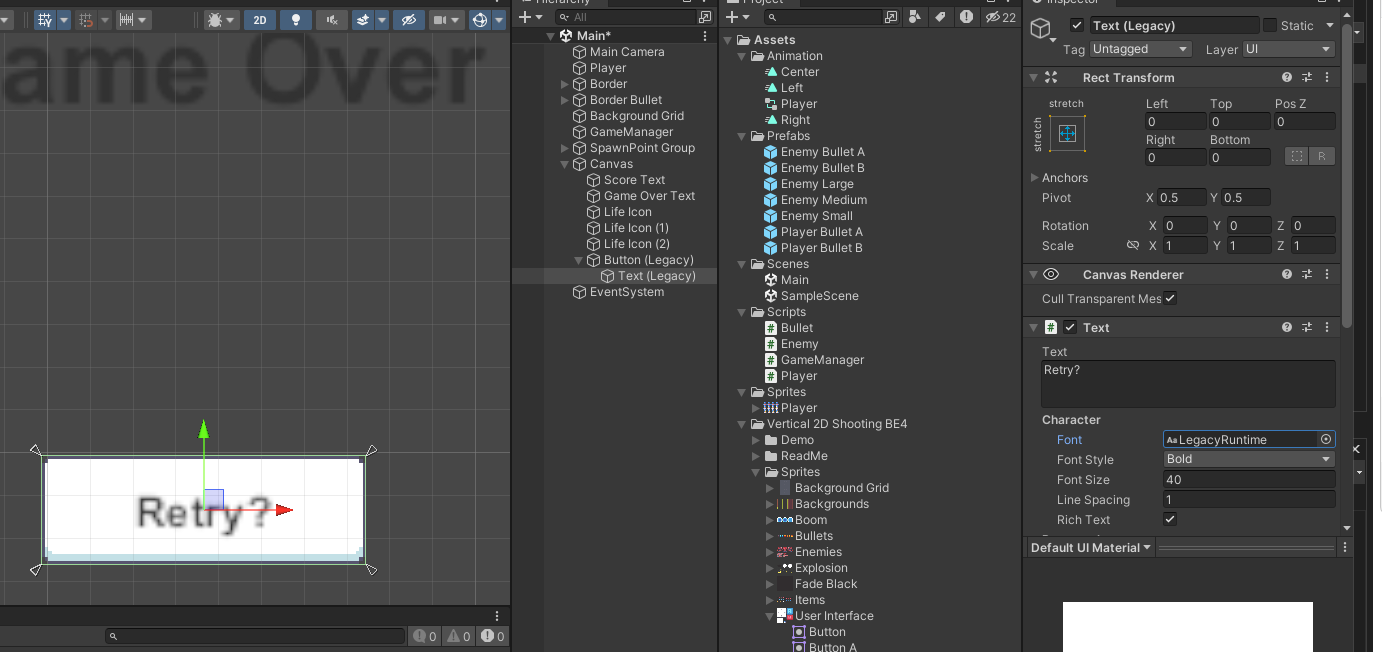The width and height of the screenshot is (1382, 652).
Task: Toggle constrained scale link icon
Action: click(x=1133, y=245)
